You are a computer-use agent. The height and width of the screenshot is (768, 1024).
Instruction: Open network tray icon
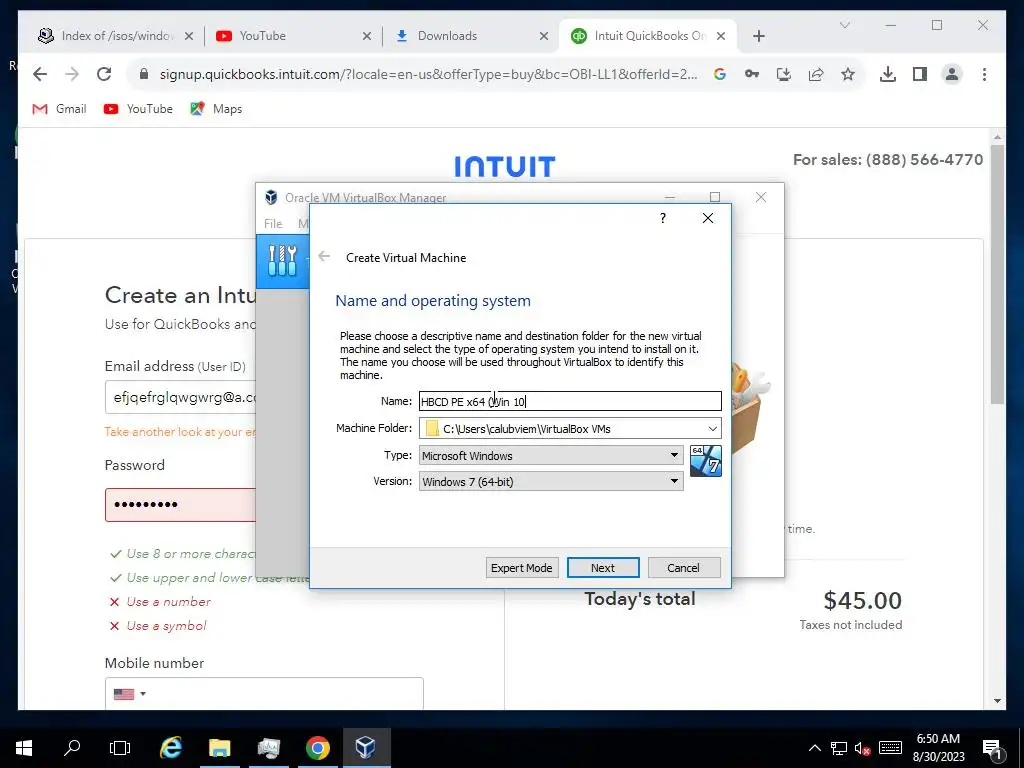click(839, 748)
